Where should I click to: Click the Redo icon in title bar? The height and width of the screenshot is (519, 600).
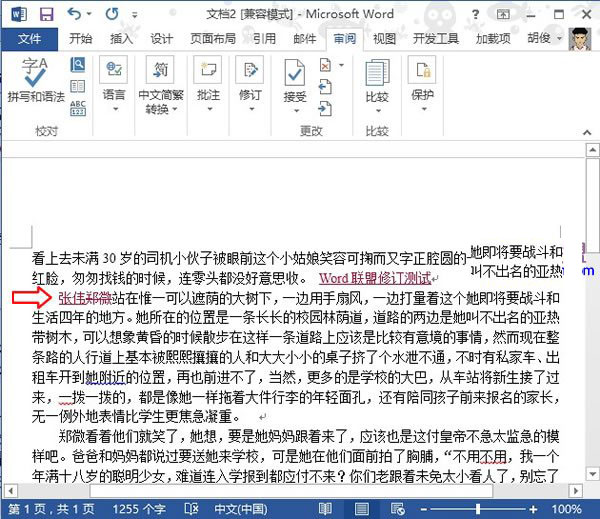pyautogui.click(x=109, y=14)
